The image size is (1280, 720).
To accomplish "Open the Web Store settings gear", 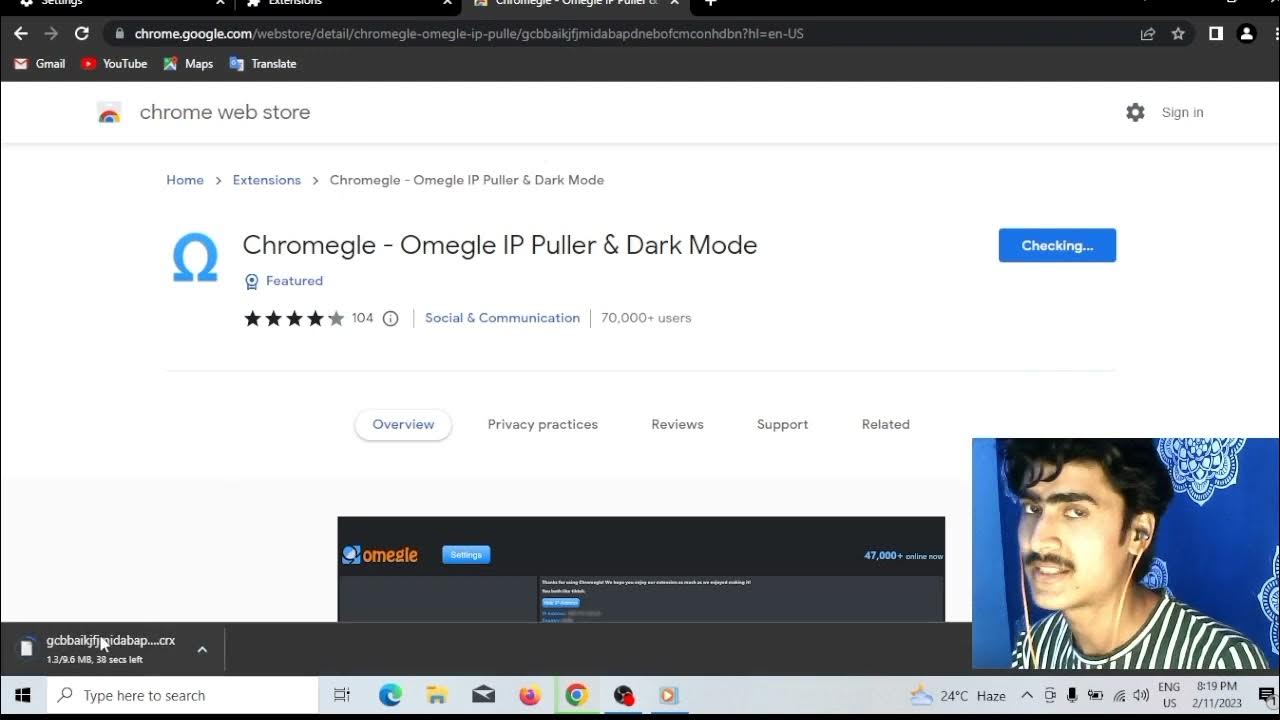I will pyautogui.click(x=1135, y=112).
